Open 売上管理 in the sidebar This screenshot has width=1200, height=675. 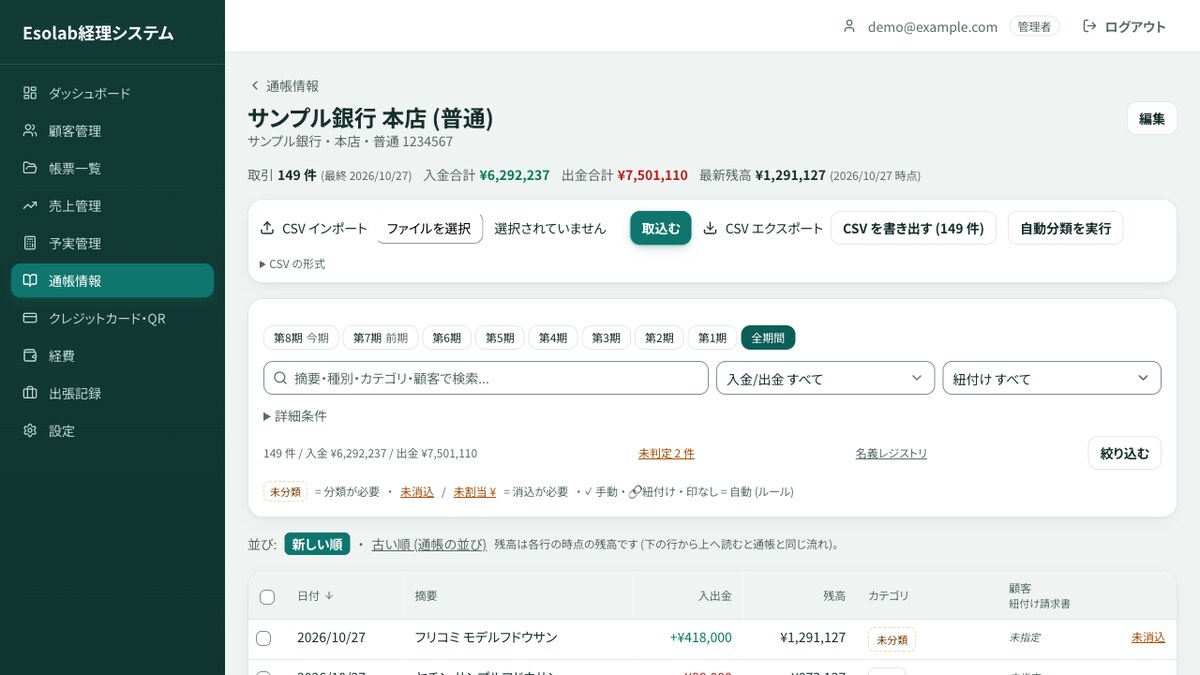(112, 206)
